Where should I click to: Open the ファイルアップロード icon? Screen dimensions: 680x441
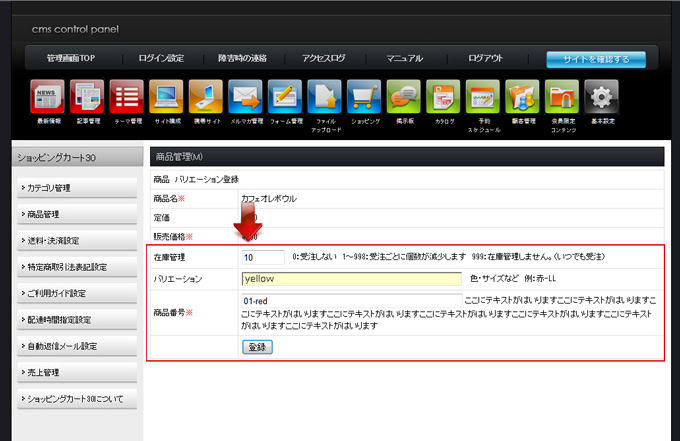point(325,98)
